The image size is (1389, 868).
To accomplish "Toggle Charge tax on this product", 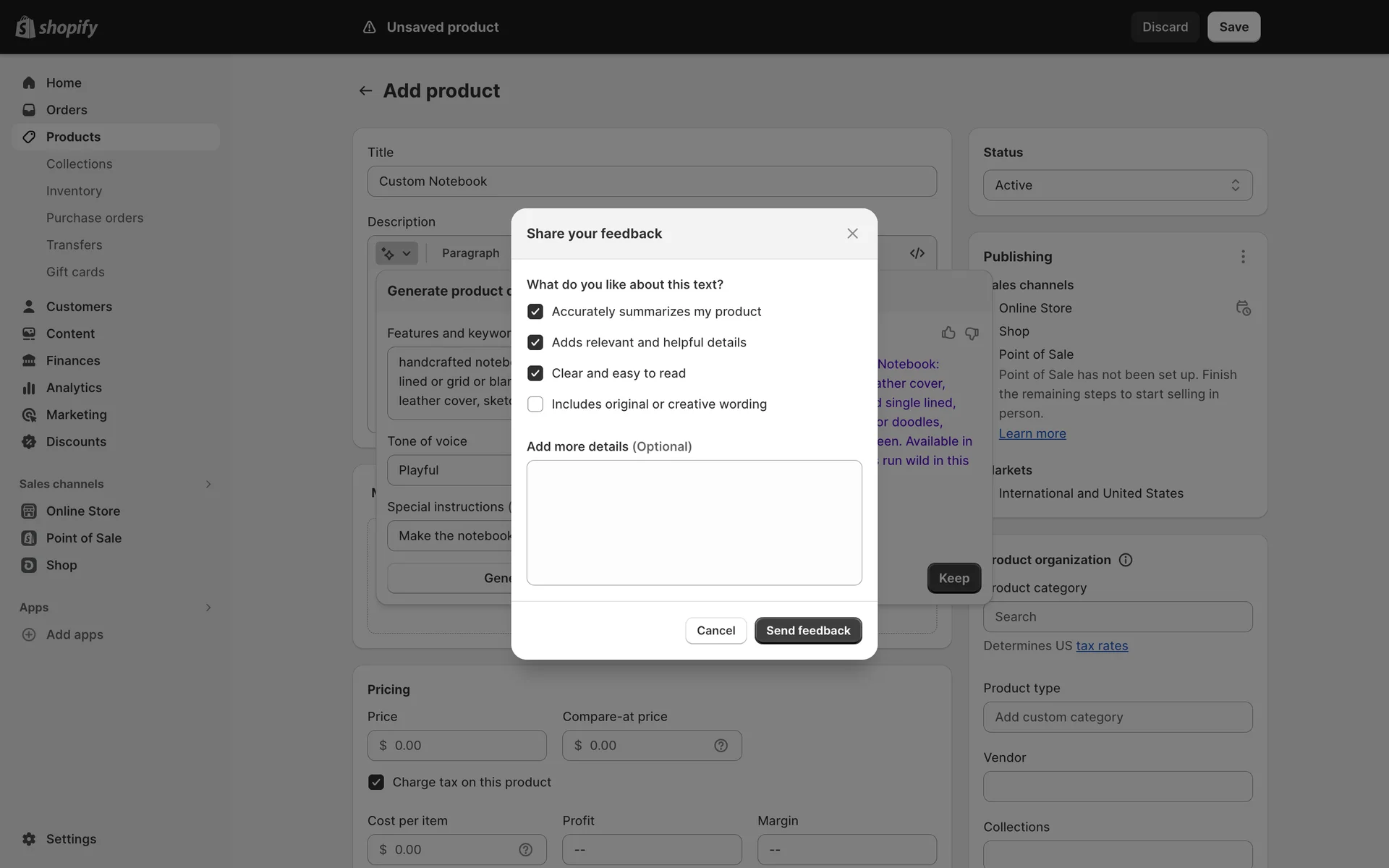I will click(376, 782).
